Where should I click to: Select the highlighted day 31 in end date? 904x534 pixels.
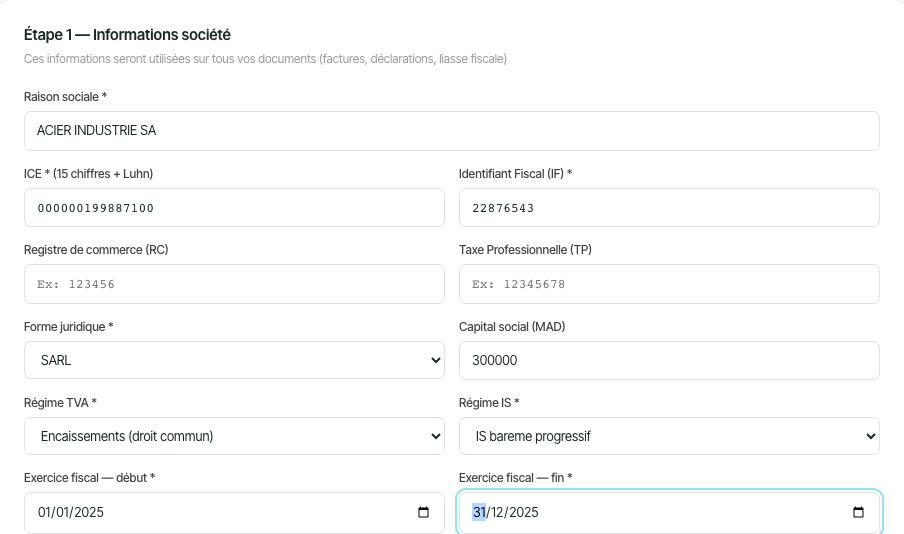tap(479, 512)
